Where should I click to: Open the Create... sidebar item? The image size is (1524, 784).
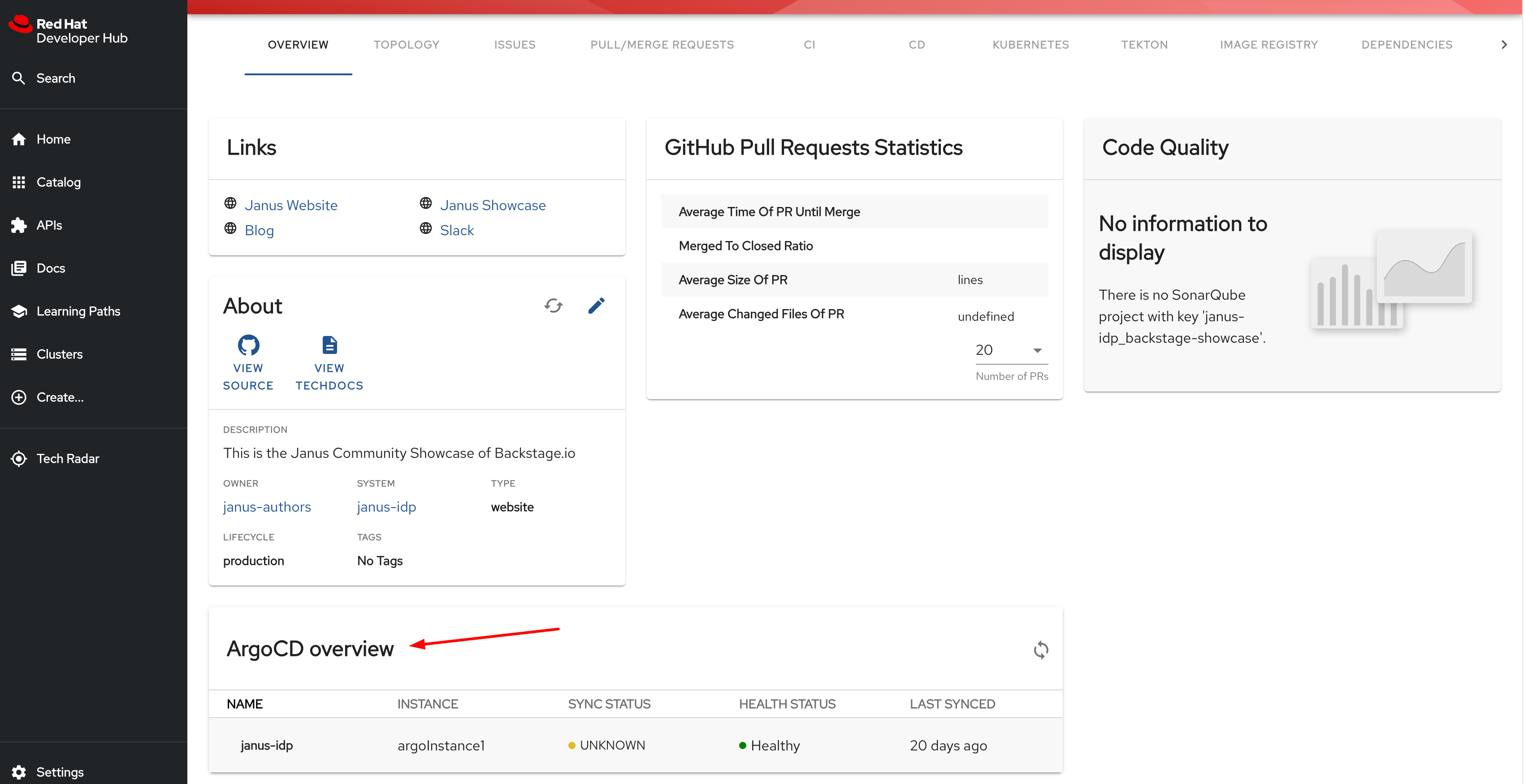(x=59, y=397)
